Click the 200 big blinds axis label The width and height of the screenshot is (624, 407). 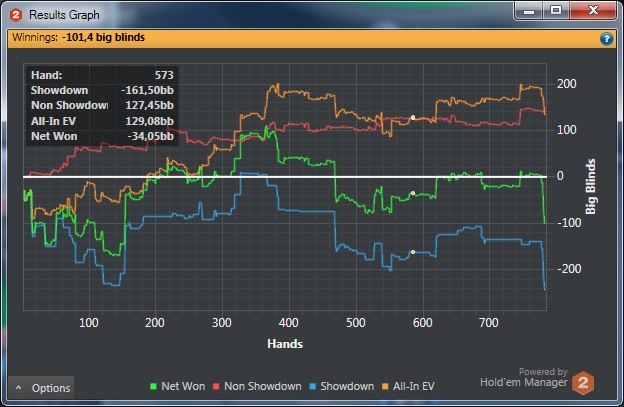(566, 84)
